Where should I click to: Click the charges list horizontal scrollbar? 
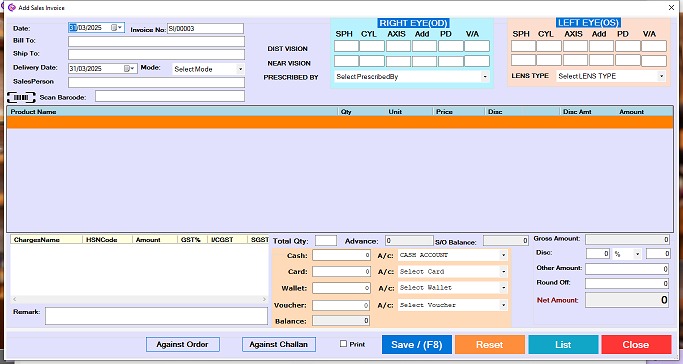pyautogui.click(x=139, y=299)
